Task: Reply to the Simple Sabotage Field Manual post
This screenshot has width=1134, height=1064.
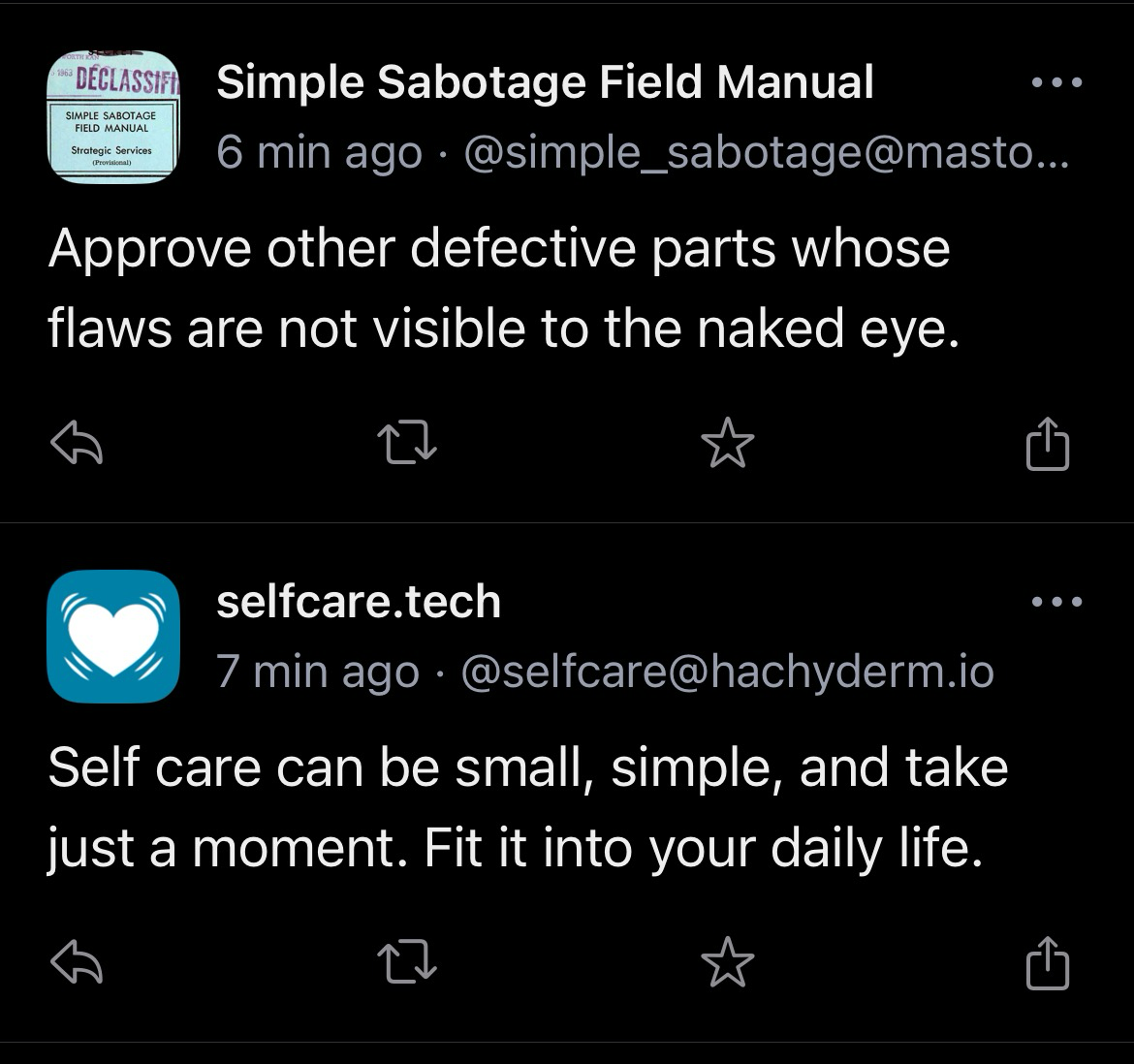Action: click(x=77, y=443)
